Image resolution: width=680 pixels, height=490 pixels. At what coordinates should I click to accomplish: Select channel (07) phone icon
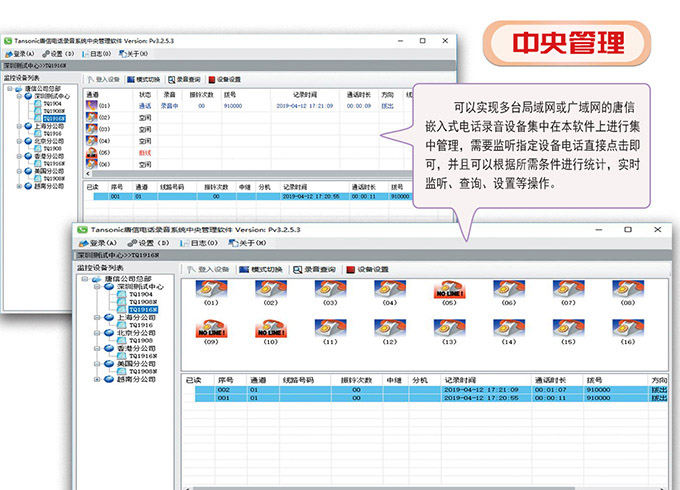[x=568, y=289]
